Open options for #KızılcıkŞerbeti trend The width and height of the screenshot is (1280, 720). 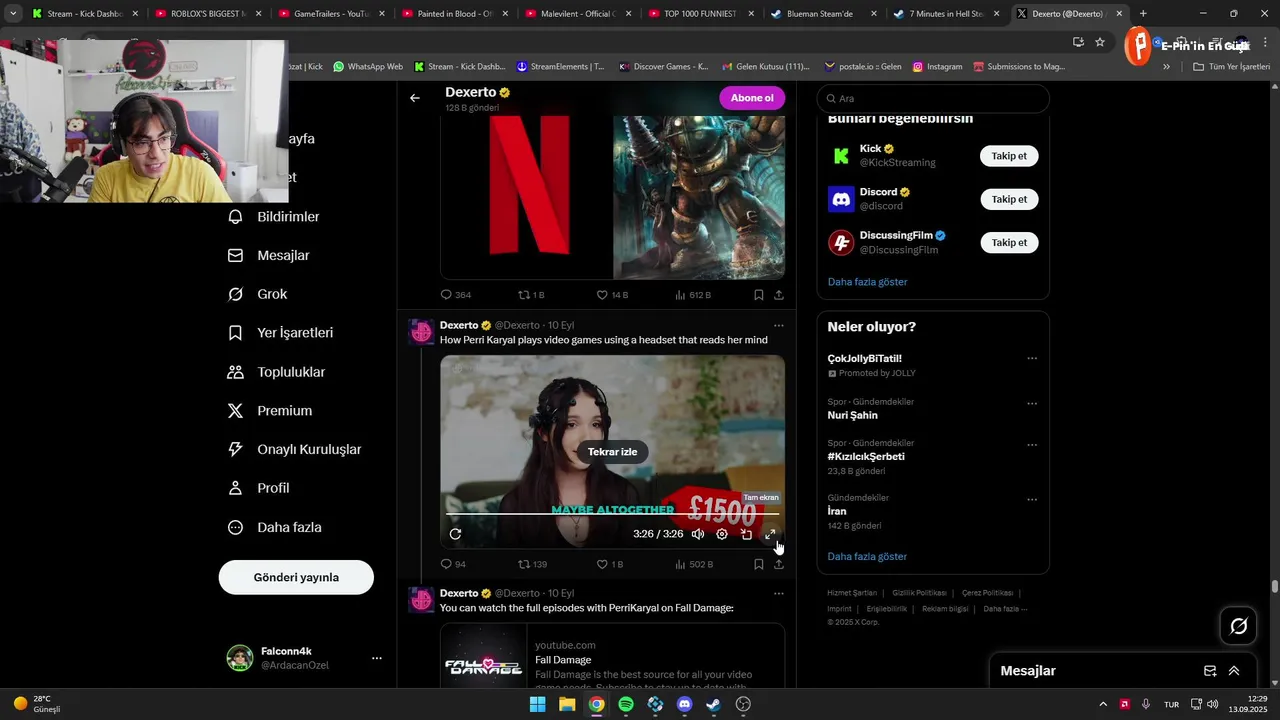click(x=1032, y=445)
